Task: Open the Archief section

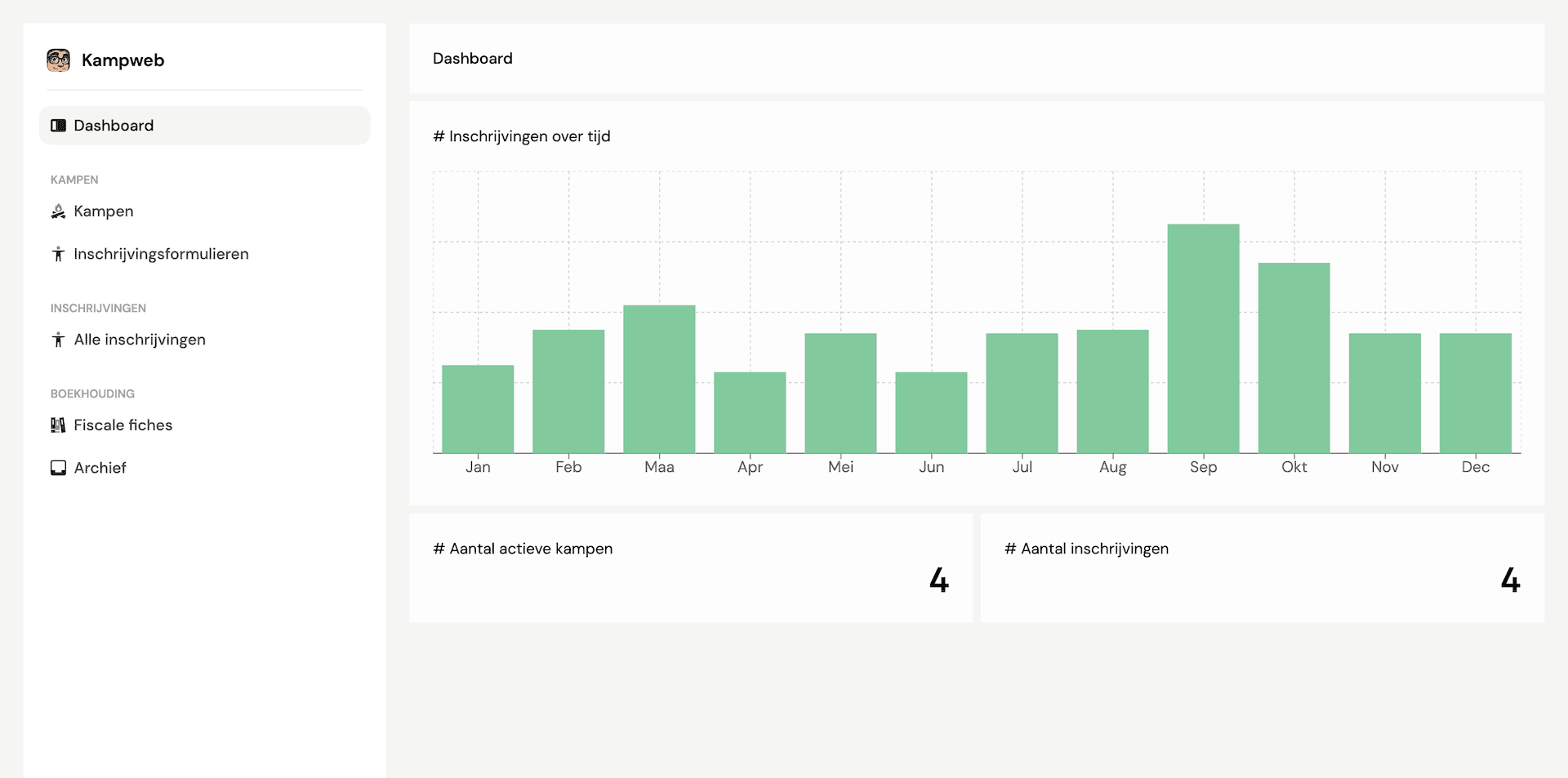Action: click(x=99, y=468)
